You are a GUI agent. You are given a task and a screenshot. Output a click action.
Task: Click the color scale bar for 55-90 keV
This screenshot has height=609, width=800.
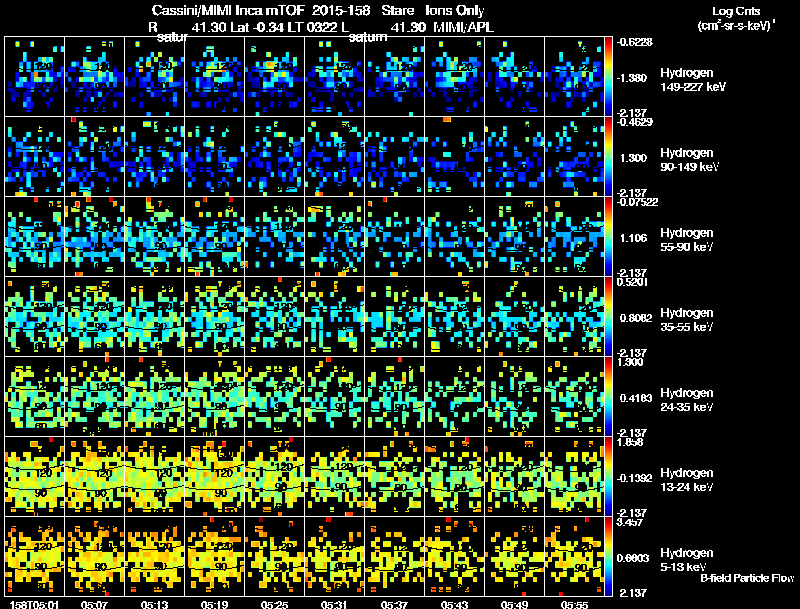pos(608,237)
